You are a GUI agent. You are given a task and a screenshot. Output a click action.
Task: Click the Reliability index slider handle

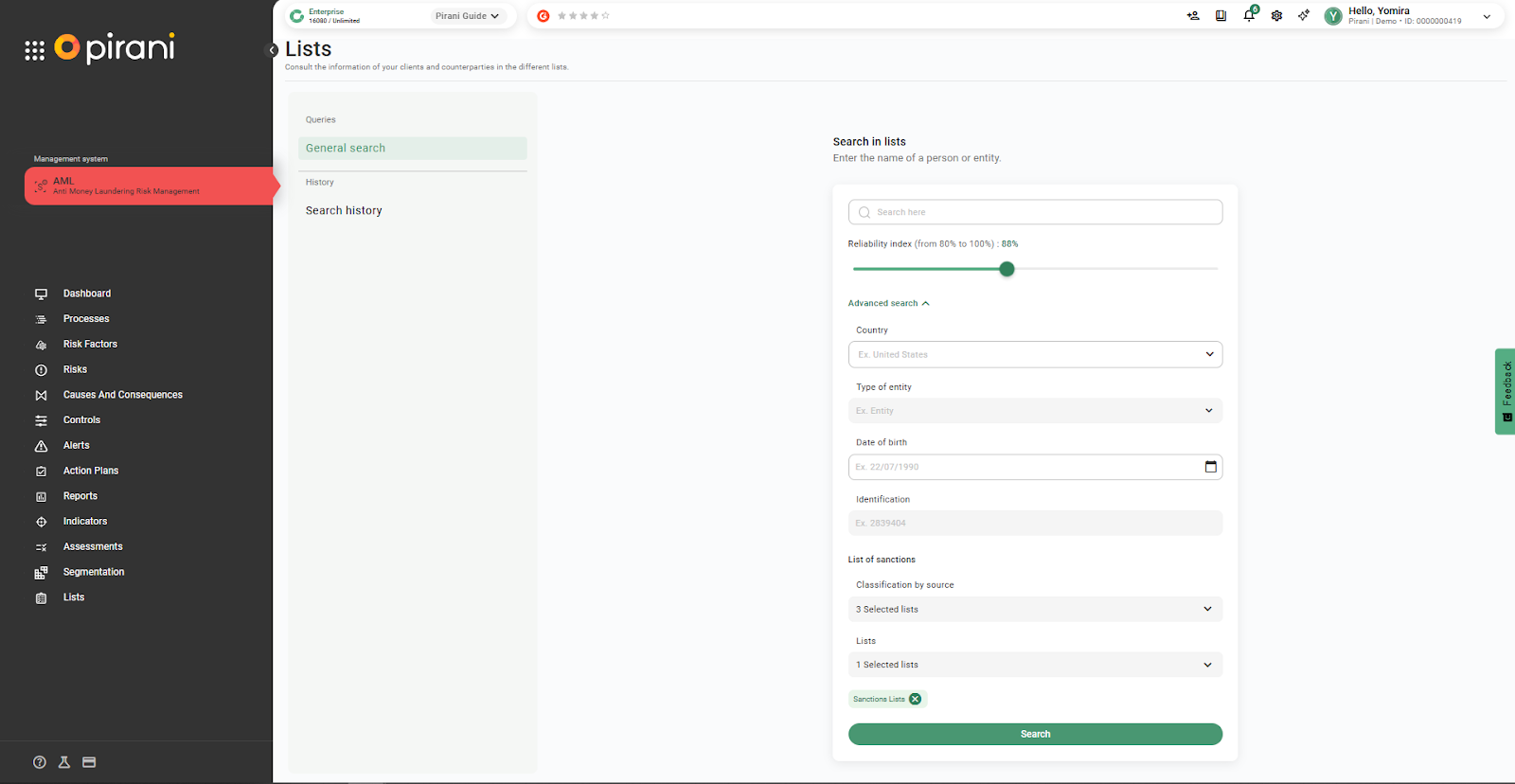[1007, 269]
